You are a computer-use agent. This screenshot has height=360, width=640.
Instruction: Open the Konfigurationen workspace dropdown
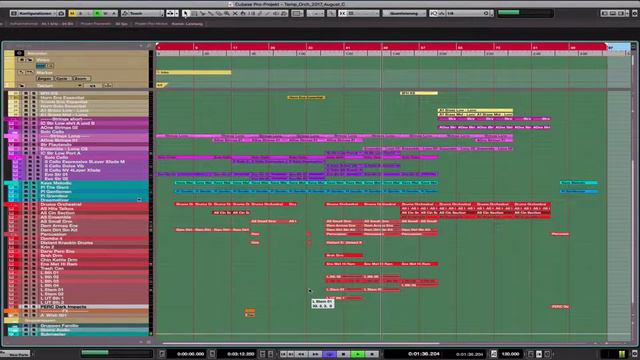pyautogui.click(x=37, y=13)
